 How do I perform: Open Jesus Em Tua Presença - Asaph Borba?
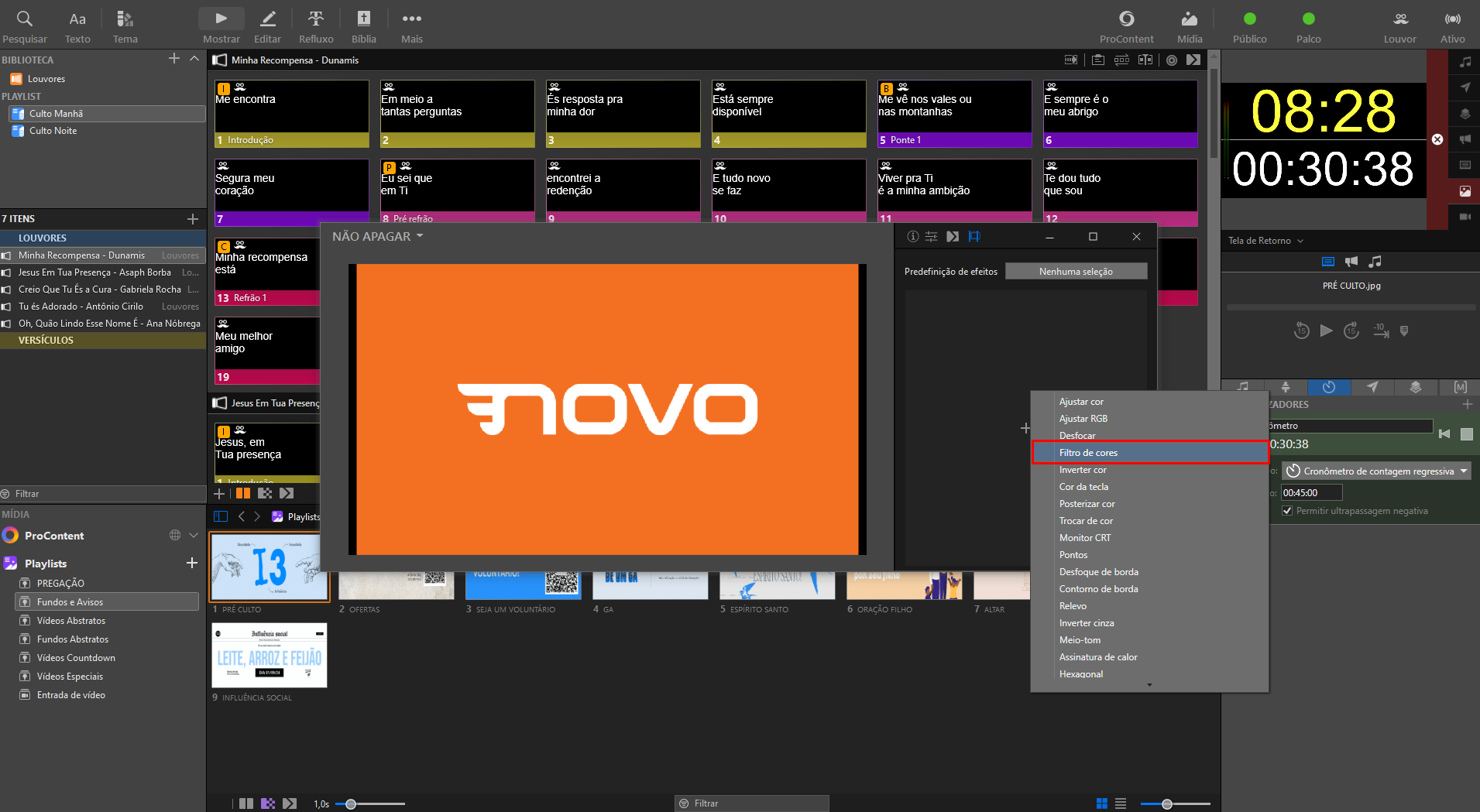coord(102,272)
